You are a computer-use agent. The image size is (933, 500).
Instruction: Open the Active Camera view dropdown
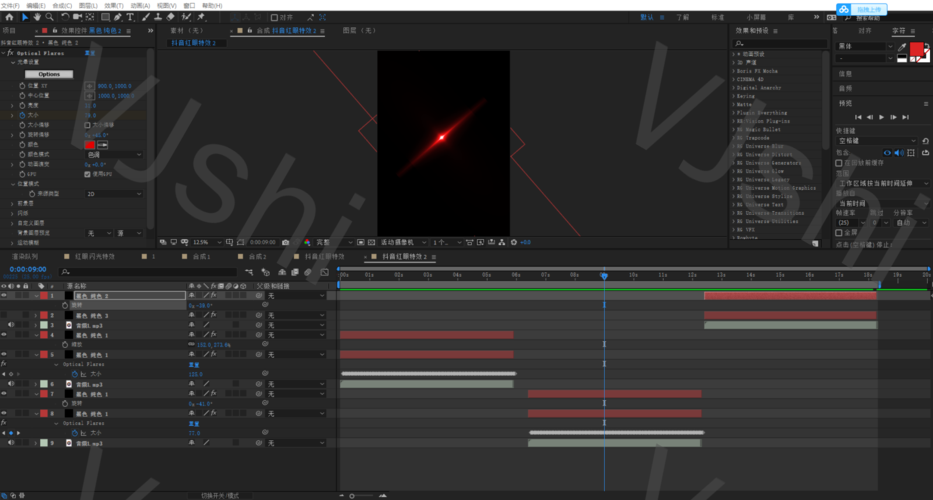pyautogui.click(x=404, y=242)
